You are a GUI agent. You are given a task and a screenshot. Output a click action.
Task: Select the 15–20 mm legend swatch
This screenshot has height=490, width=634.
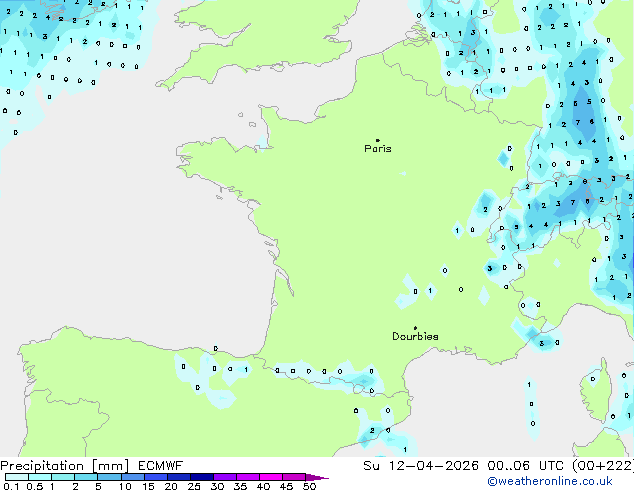156,477
